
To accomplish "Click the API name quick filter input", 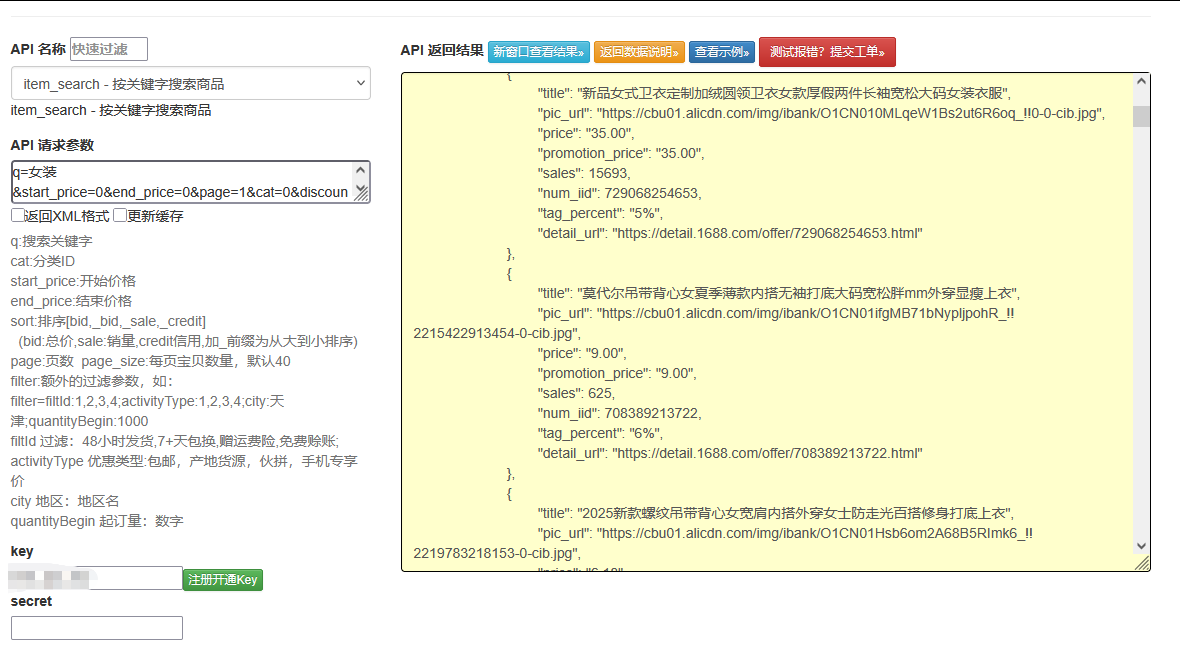I will [108, 49].
